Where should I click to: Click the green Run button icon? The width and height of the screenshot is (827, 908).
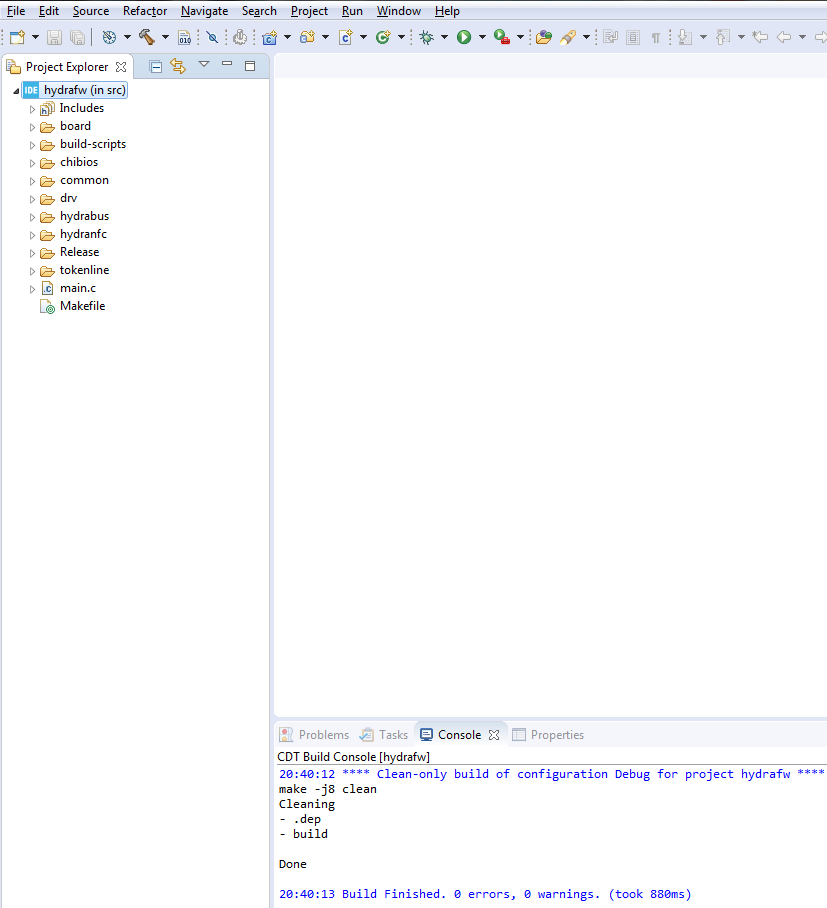(464, 37)
